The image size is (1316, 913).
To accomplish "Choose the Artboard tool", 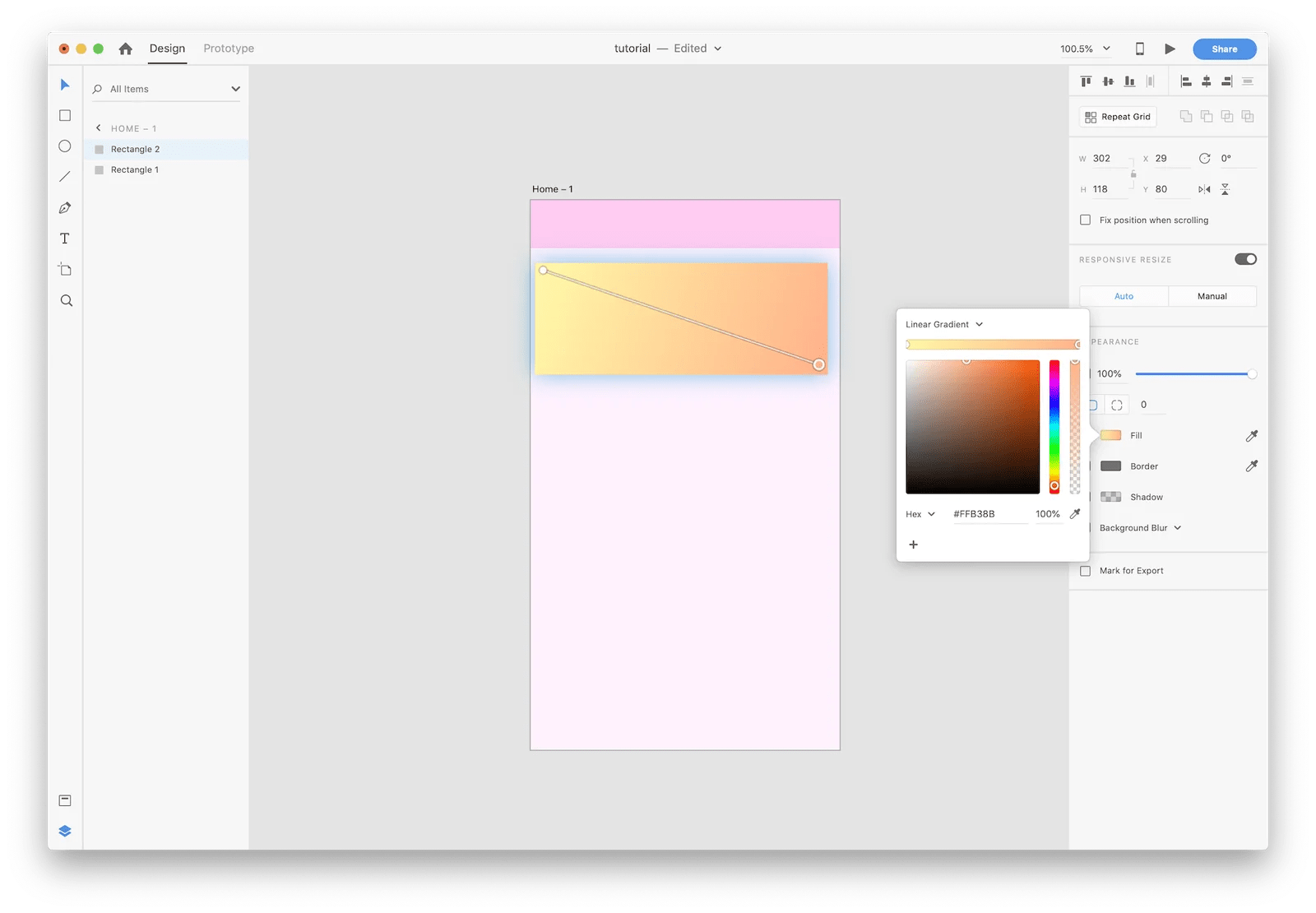I will coord(65,270).
